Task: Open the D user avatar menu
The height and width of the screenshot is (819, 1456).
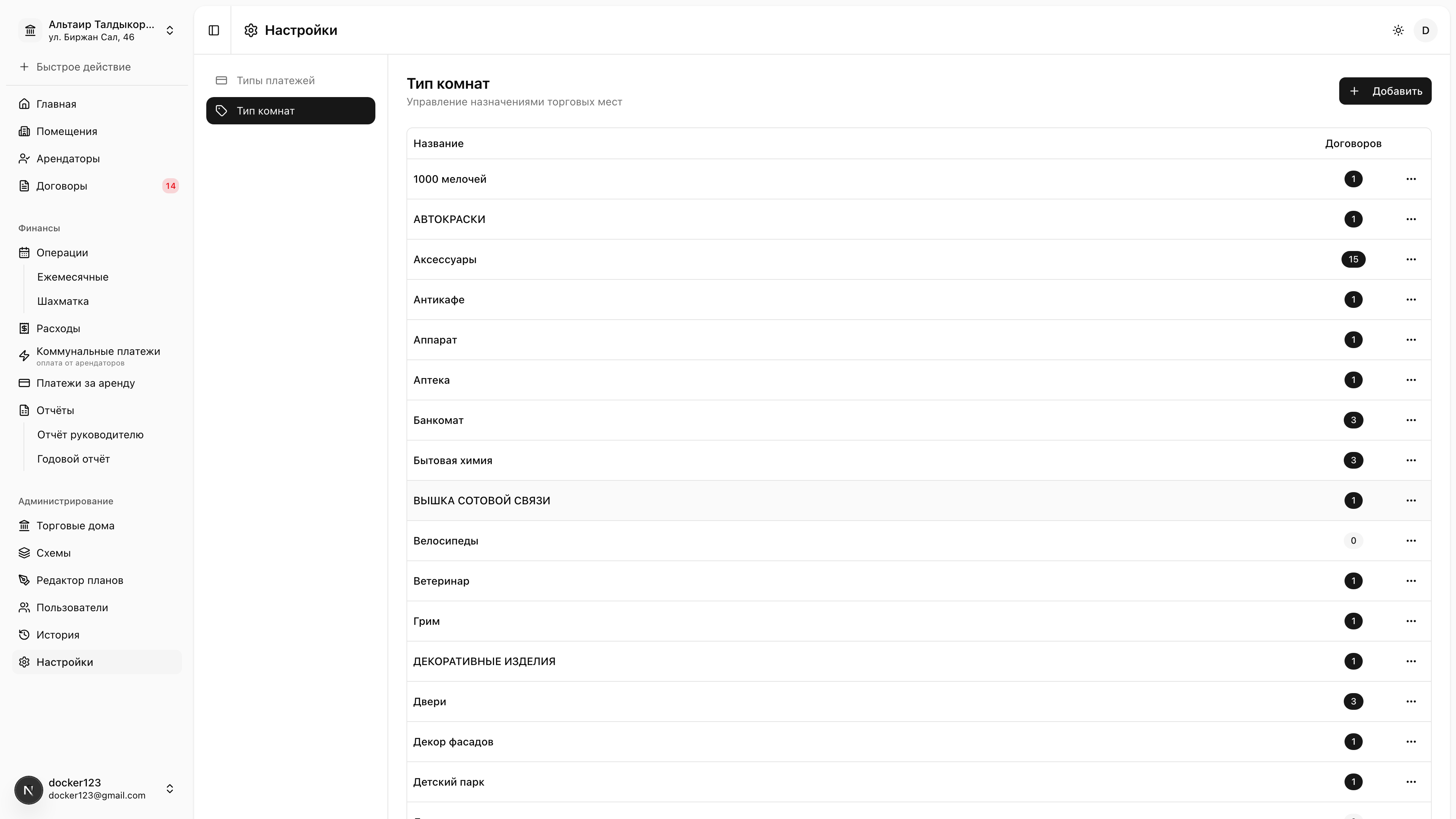Action: click(1426, 30)
